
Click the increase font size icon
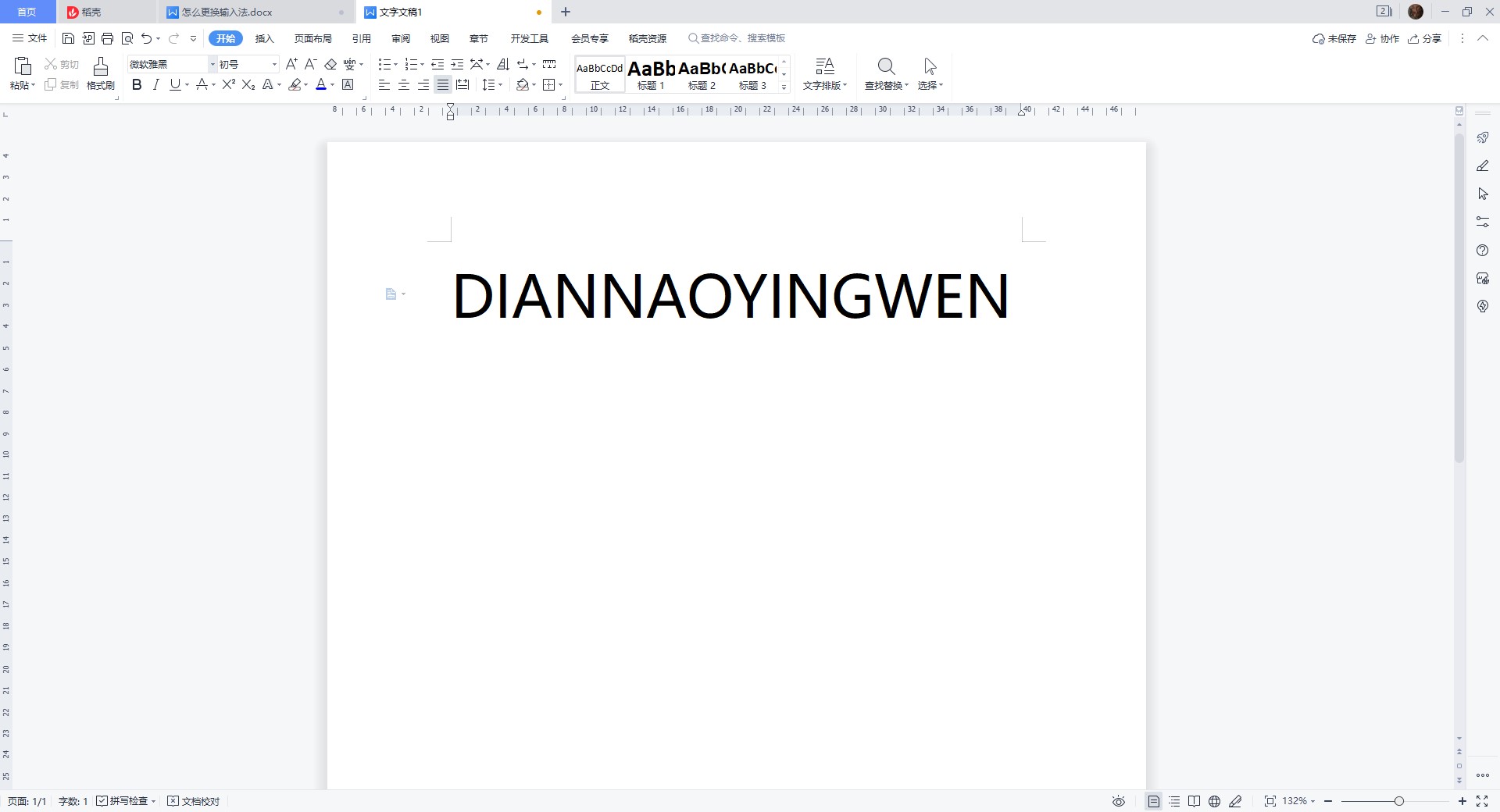point(291,64)
